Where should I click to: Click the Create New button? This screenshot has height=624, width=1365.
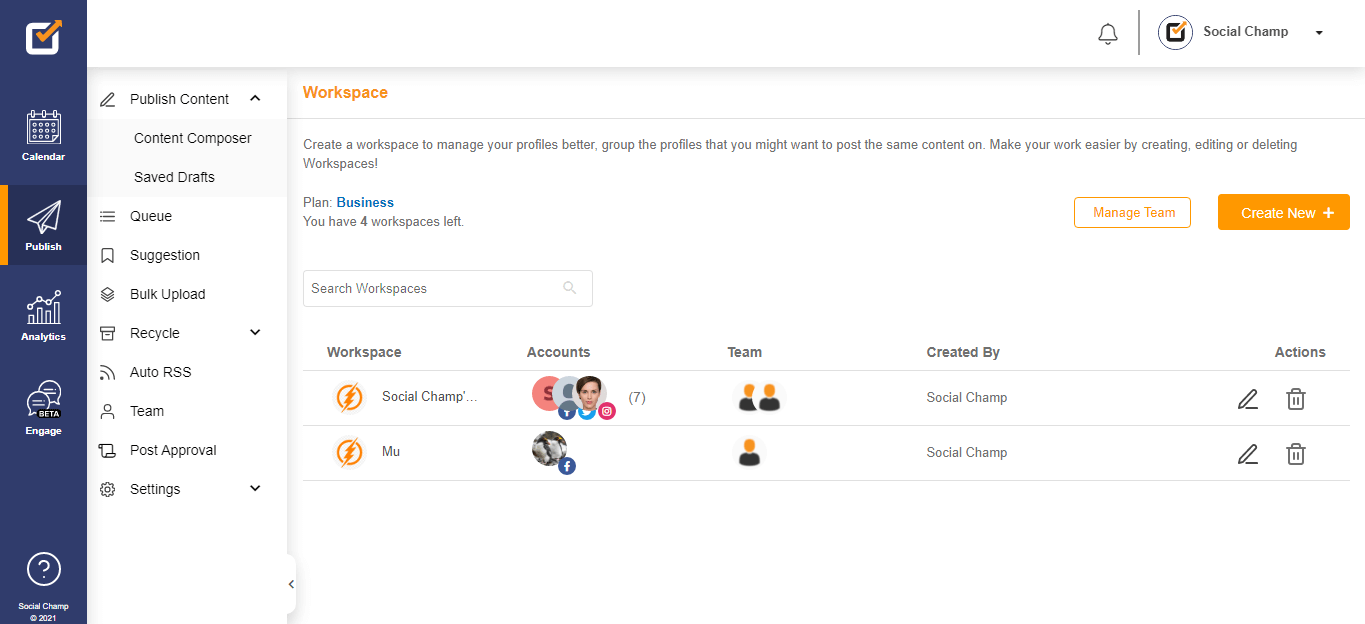tap(1284, 212)
